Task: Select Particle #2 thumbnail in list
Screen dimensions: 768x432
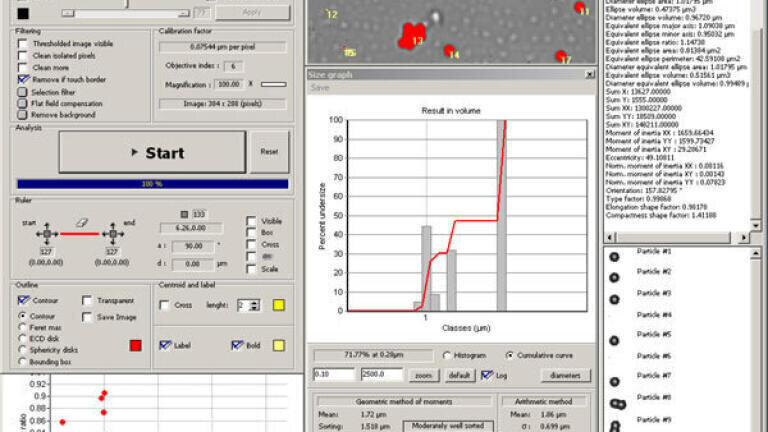Action: tap(614, 277)
